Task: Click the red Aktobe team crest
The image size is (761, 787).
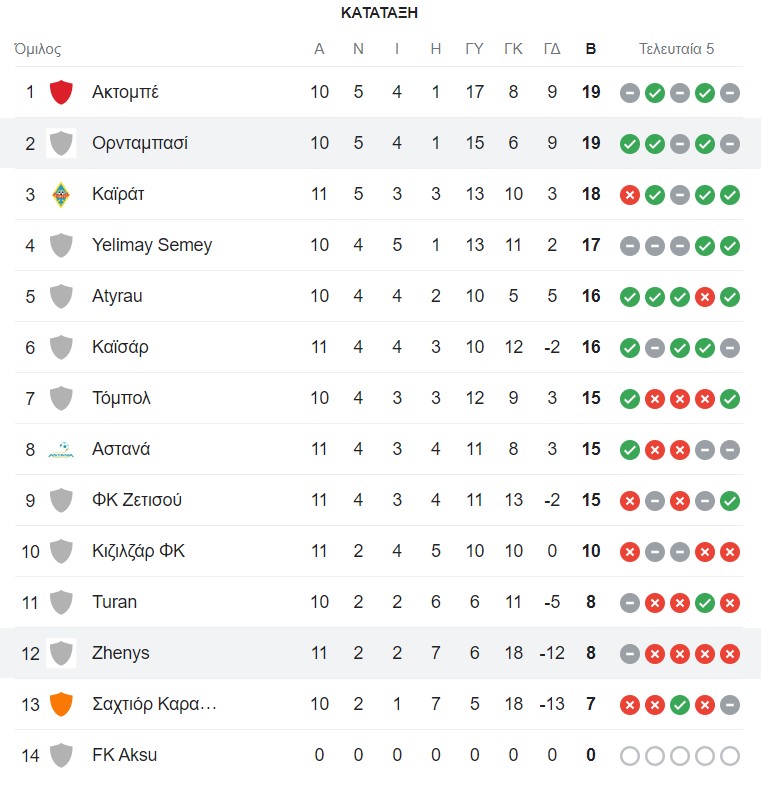Action: [x=61, y=92]
